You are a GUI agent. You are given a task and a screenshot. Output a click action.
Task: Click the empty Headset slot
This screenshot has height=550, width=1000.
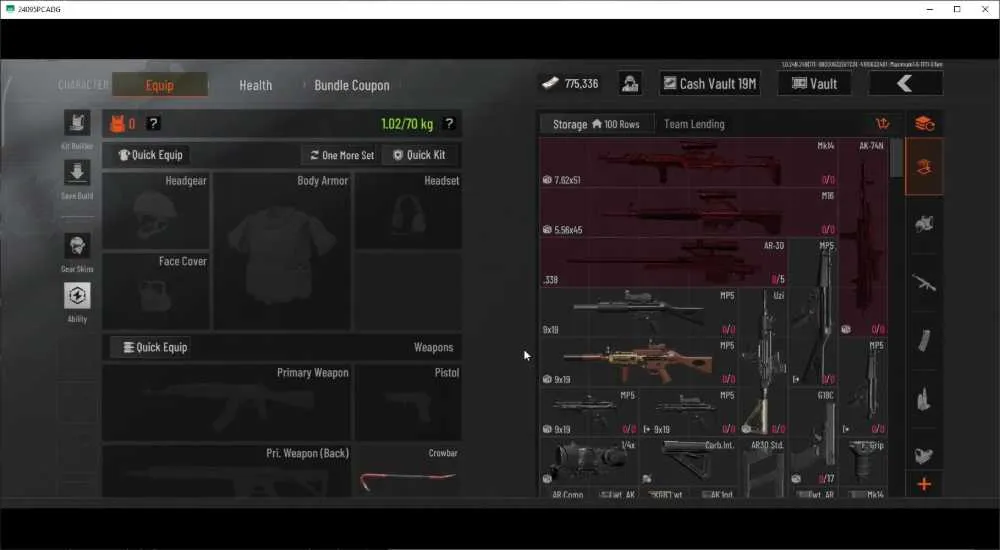(408, 211)
